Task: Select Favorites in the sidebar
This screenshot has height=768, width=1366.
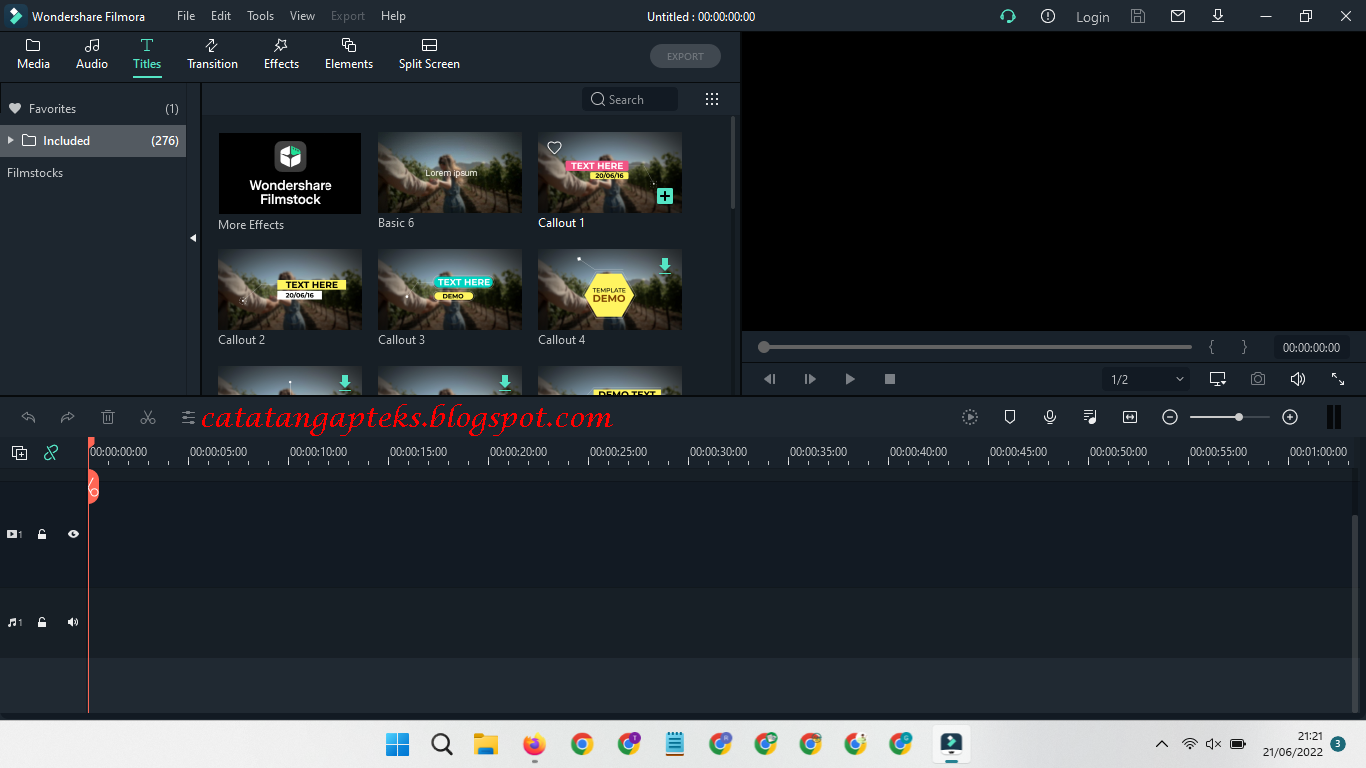Action: 93,108
